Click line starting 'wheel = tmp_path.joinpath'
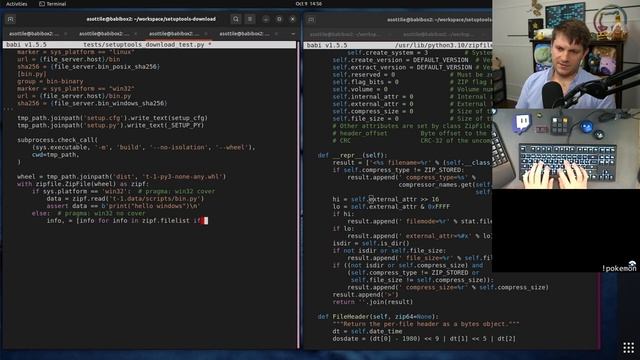Screen dimensions: 640x360 click(121, 177)
